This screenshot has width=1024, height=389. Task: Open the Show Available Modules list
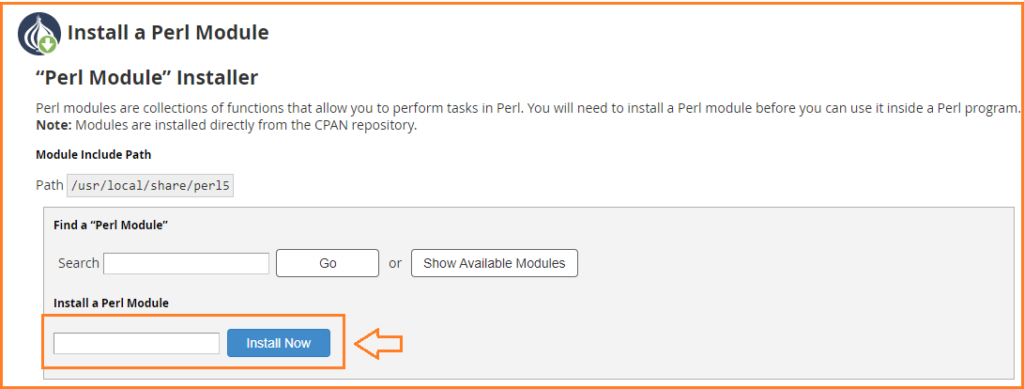(x=494, y=263)
